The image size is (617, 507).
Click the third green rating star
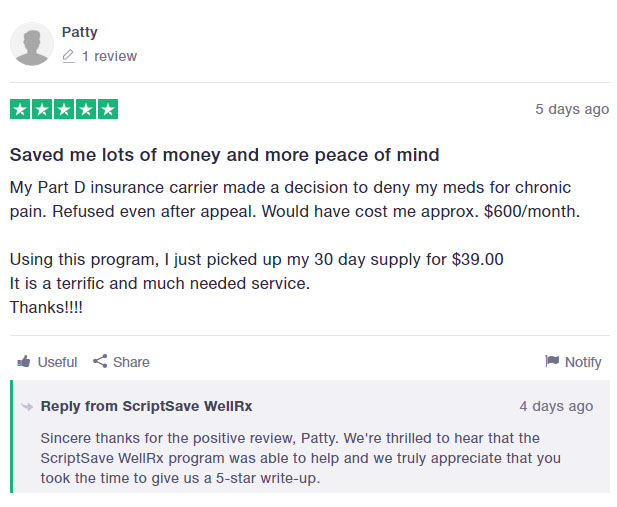pyautogui.click(x=64, y=109)
